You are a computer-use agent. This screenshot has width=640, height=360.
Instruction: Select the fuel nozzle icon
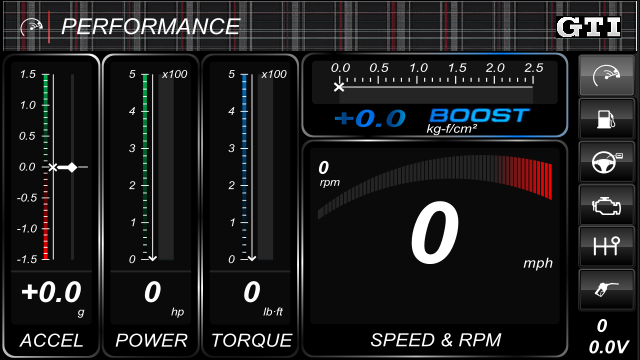(607, 290)
